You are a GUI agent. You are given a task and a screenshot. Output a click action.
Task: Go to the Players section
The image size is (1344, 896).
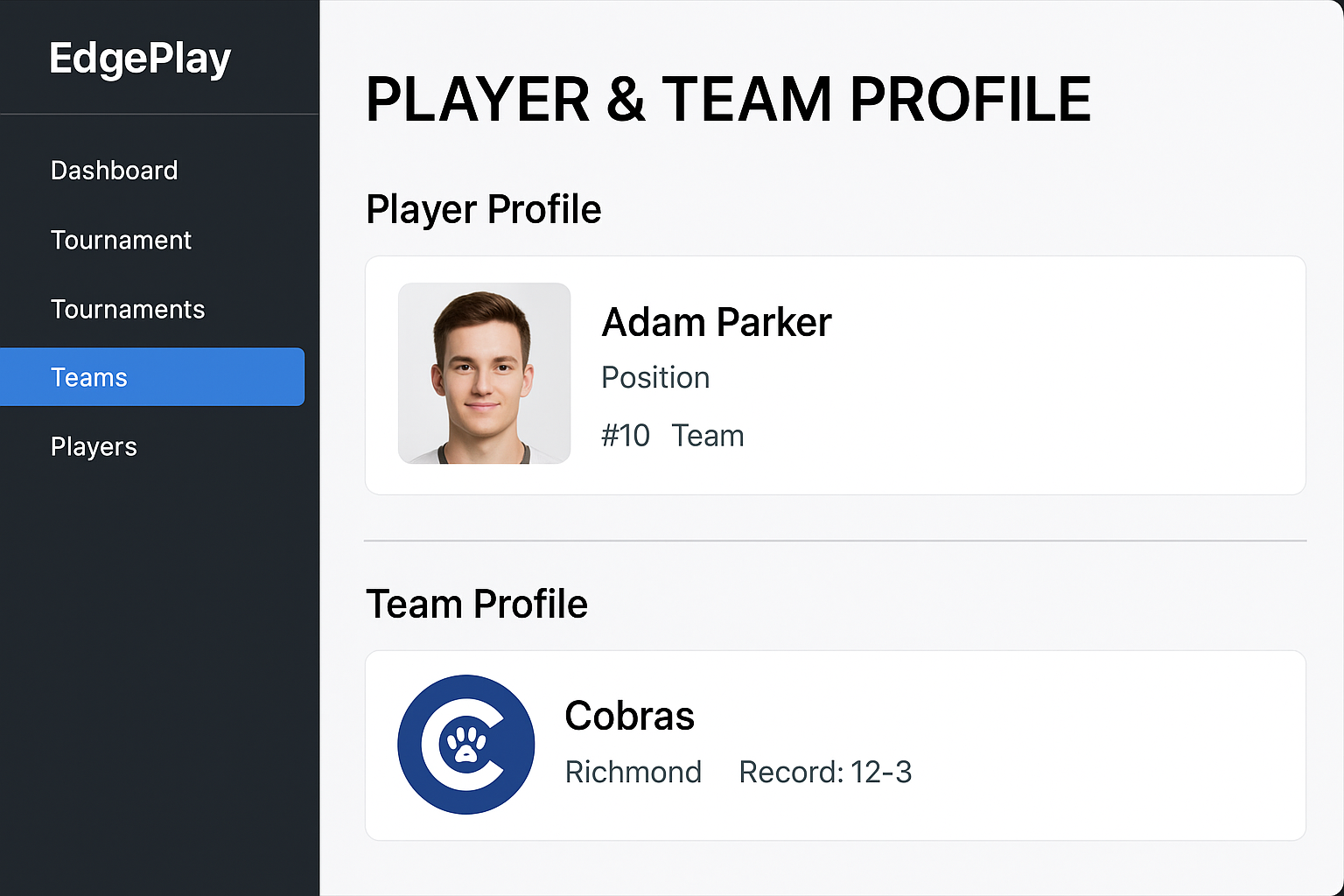pos(94,446)
